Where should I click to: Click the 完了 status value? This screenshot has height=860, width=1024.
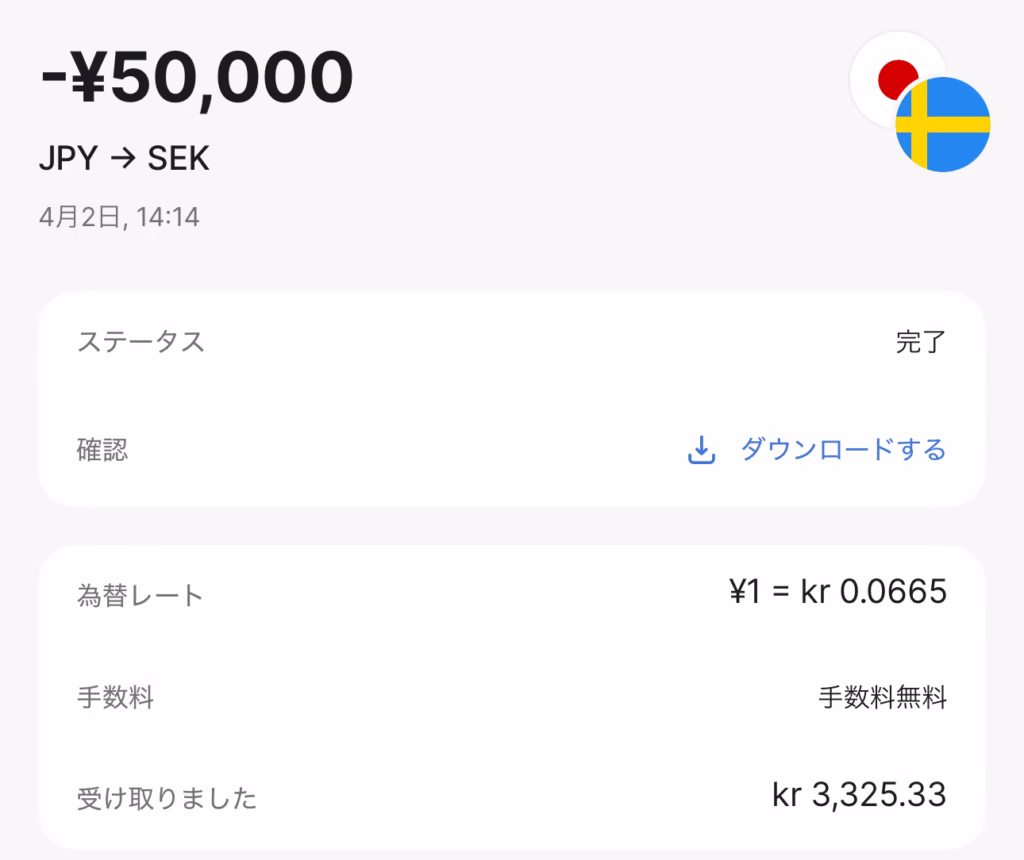tap(920, 342)
